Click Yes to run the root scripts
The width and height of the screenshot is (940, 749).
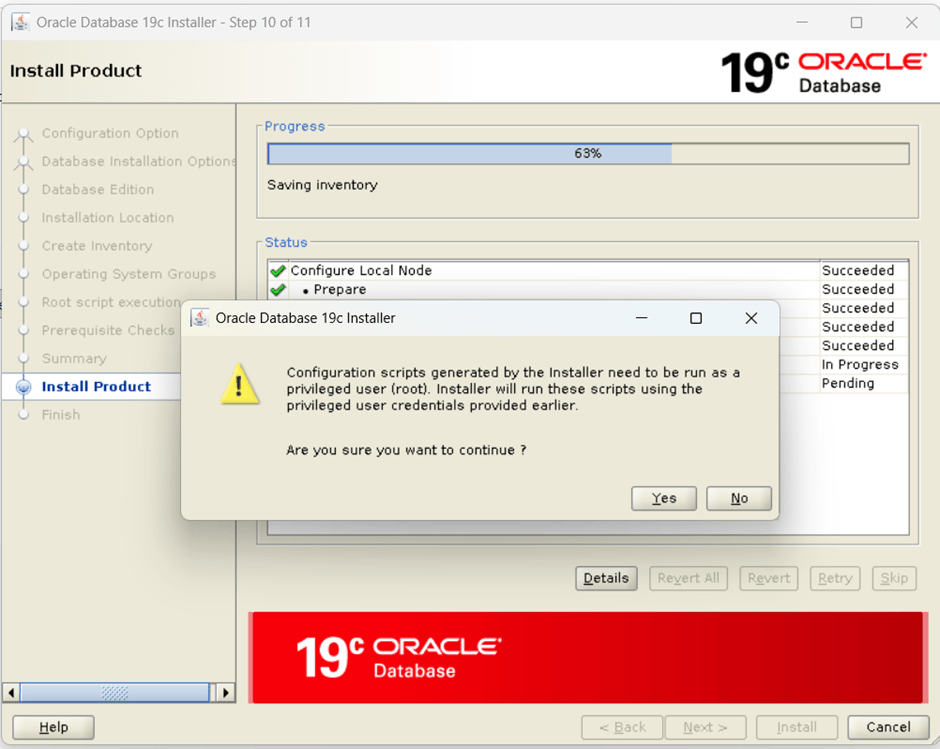pos(664,498)
